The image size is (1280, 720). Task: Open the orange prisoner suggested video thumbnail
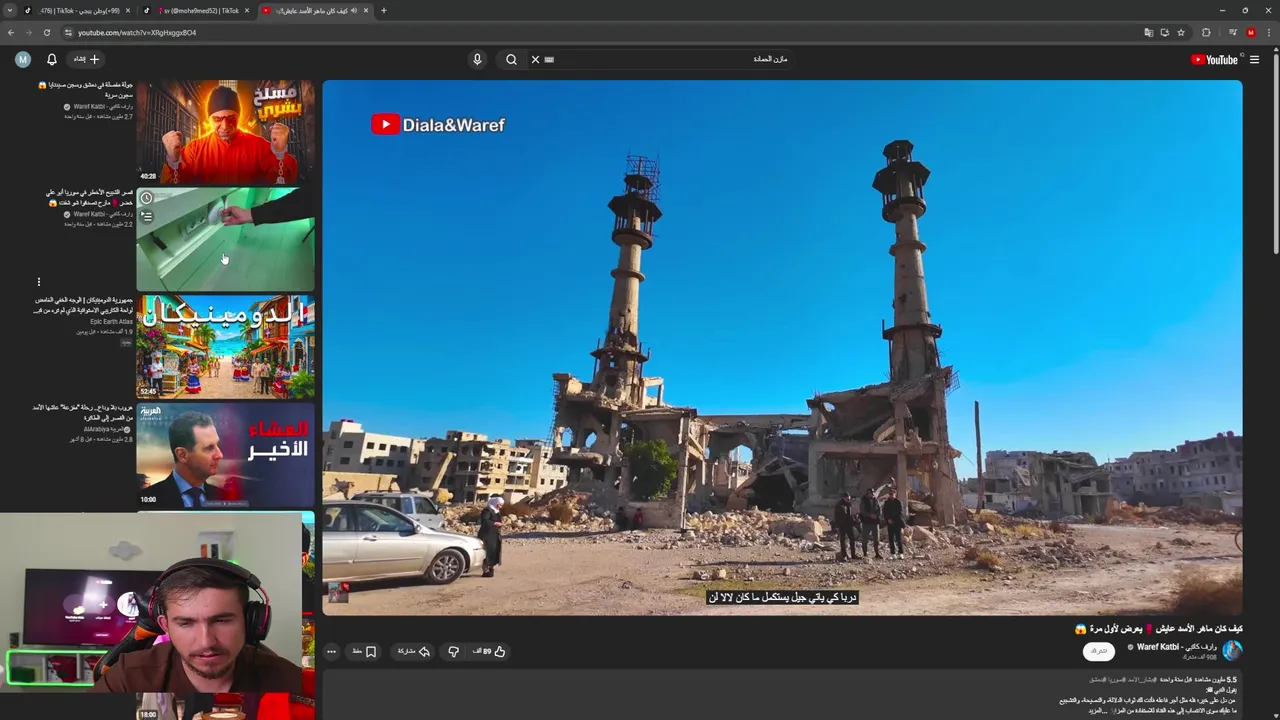pos(225,131)
